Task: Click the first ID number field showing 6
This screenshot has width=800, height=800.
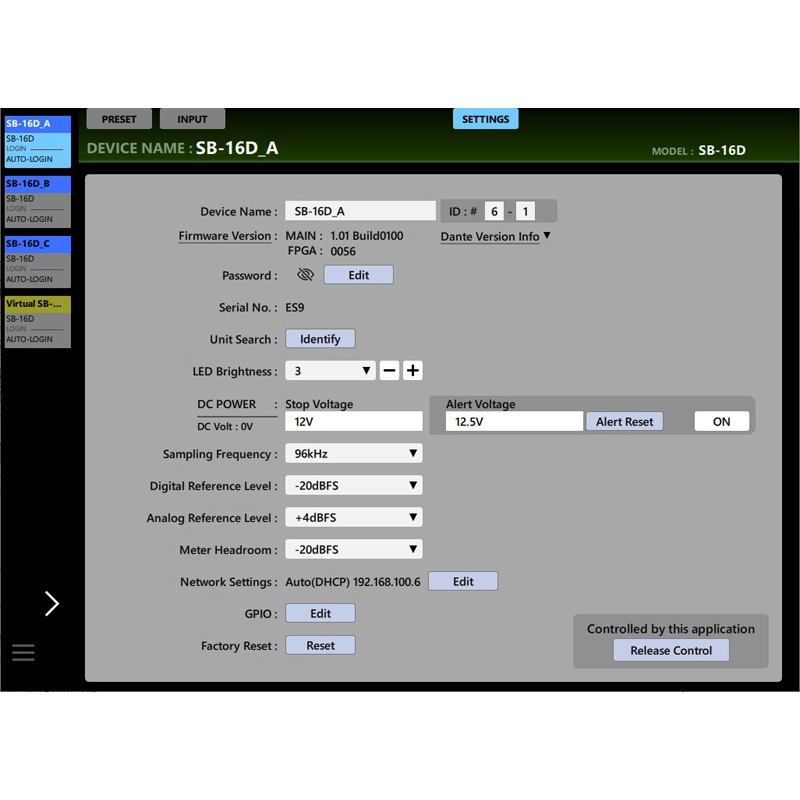Action: pos(494,211)
